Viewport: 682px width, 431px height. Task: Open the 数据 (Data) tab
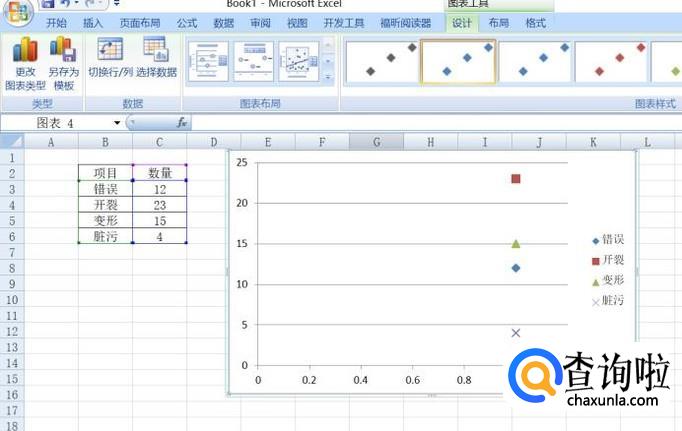224,23
